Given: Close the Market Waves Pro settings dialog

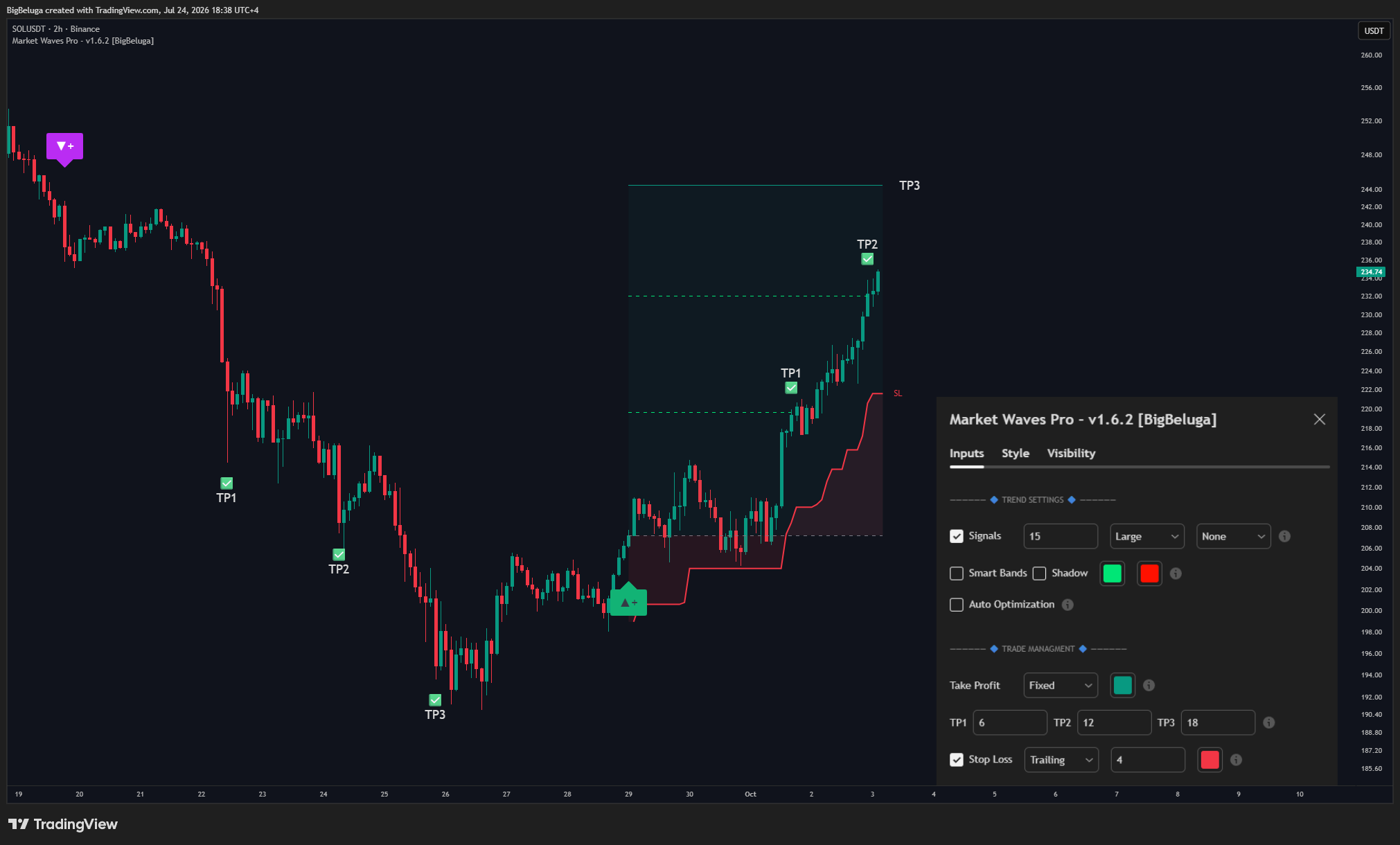Looking at the screenshot, I should 1319,419.
